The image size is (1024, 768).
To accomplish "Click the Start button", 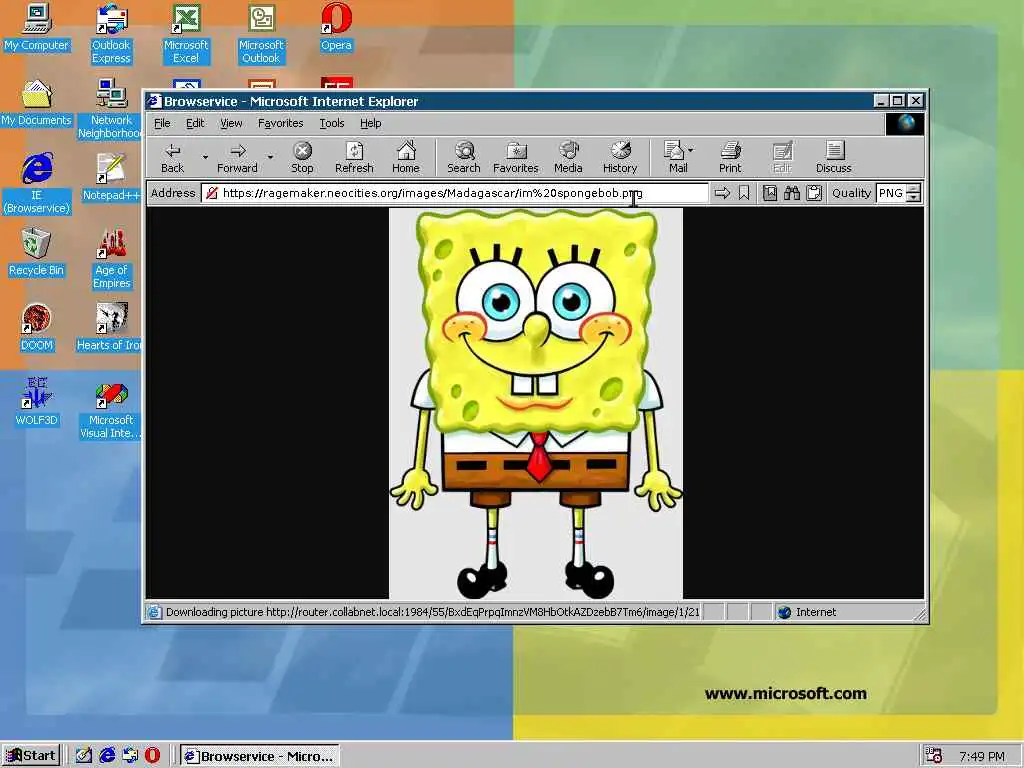I will (x=31, y=756).
